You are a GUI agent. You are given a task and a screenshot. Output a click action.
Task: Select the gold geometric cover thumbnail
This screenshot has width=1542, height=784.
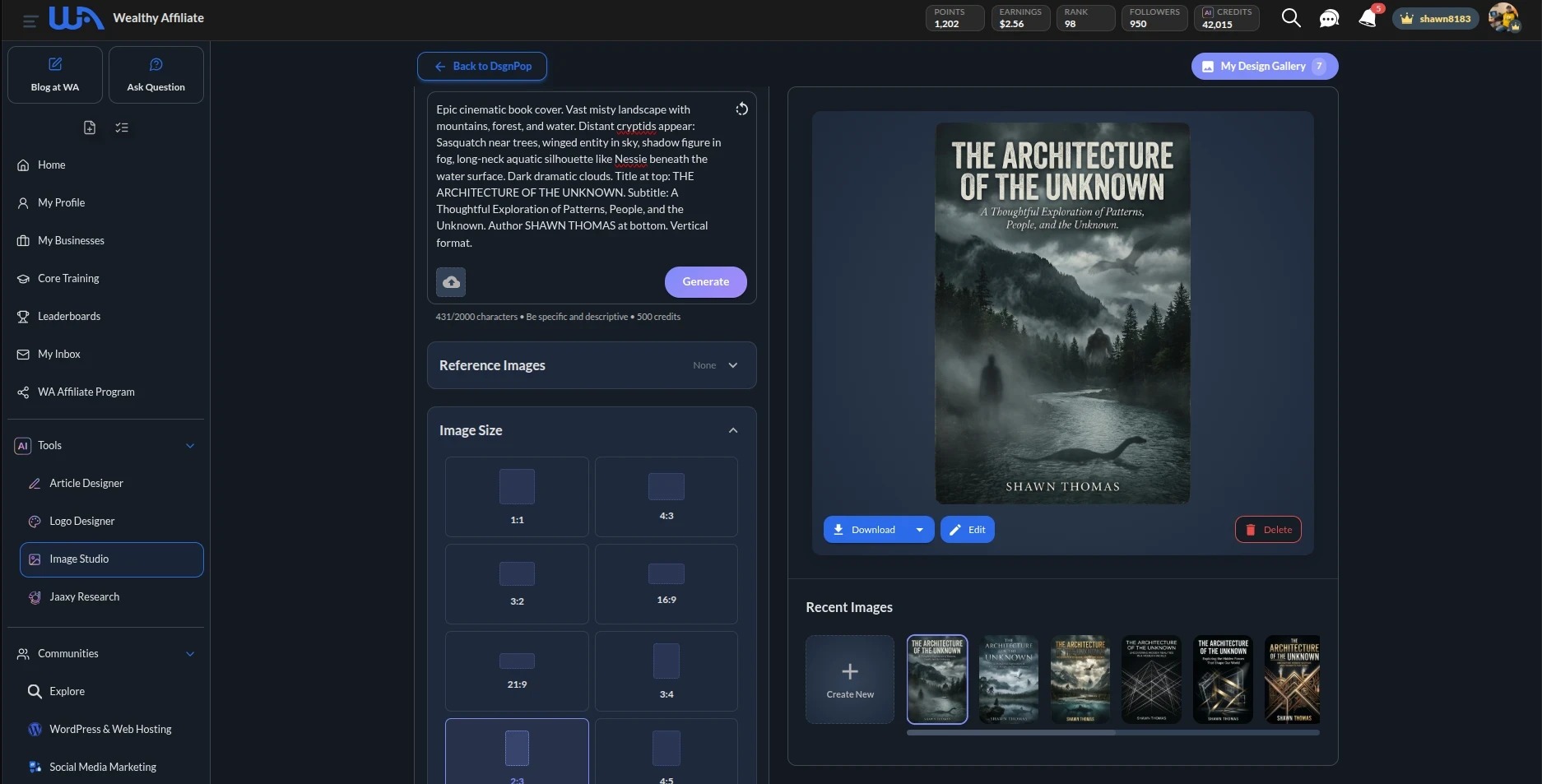(1293, 680)
